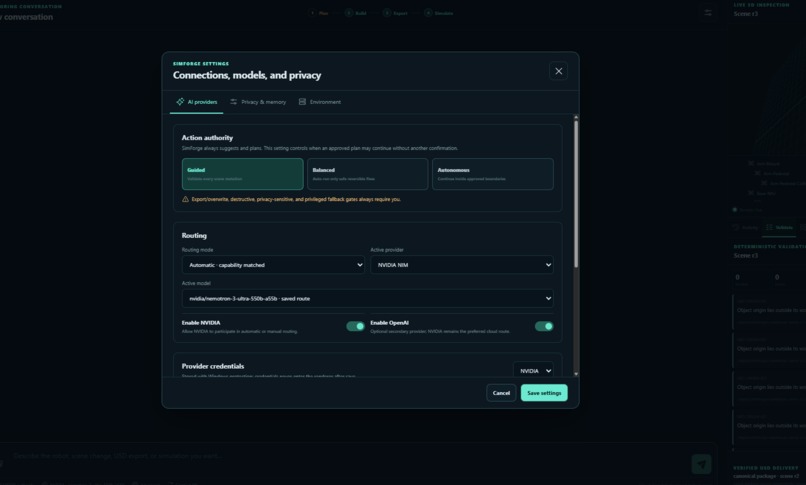
Task: Click the Environment server icon
Action: (x=302, y=102)
